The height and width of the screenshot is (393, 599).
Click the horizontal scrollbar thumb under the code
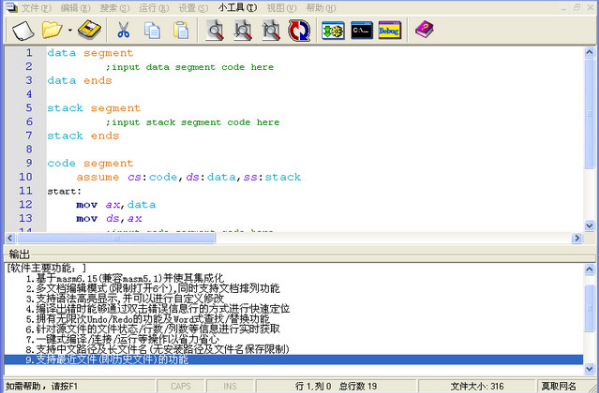117,238
